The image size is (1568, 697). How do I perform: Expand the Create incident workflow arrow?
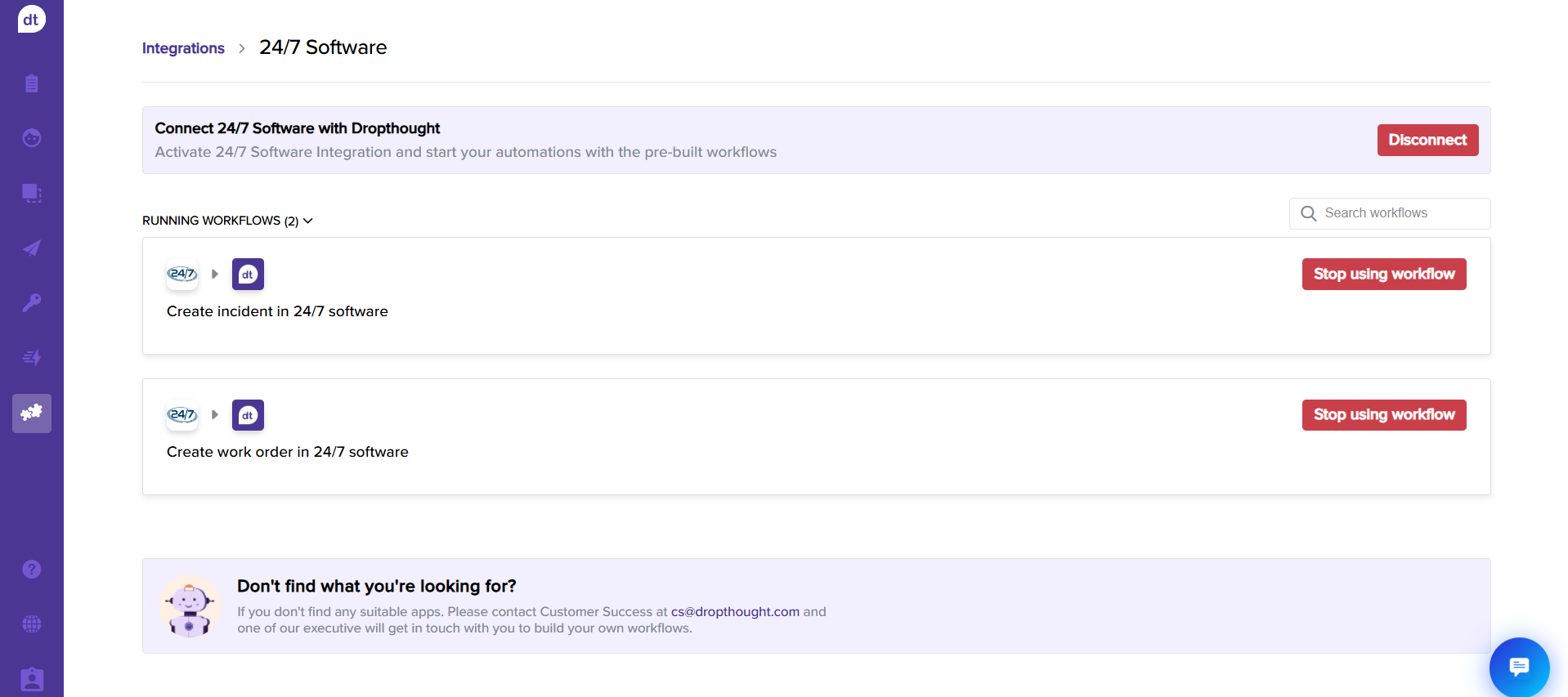[215, 275]
